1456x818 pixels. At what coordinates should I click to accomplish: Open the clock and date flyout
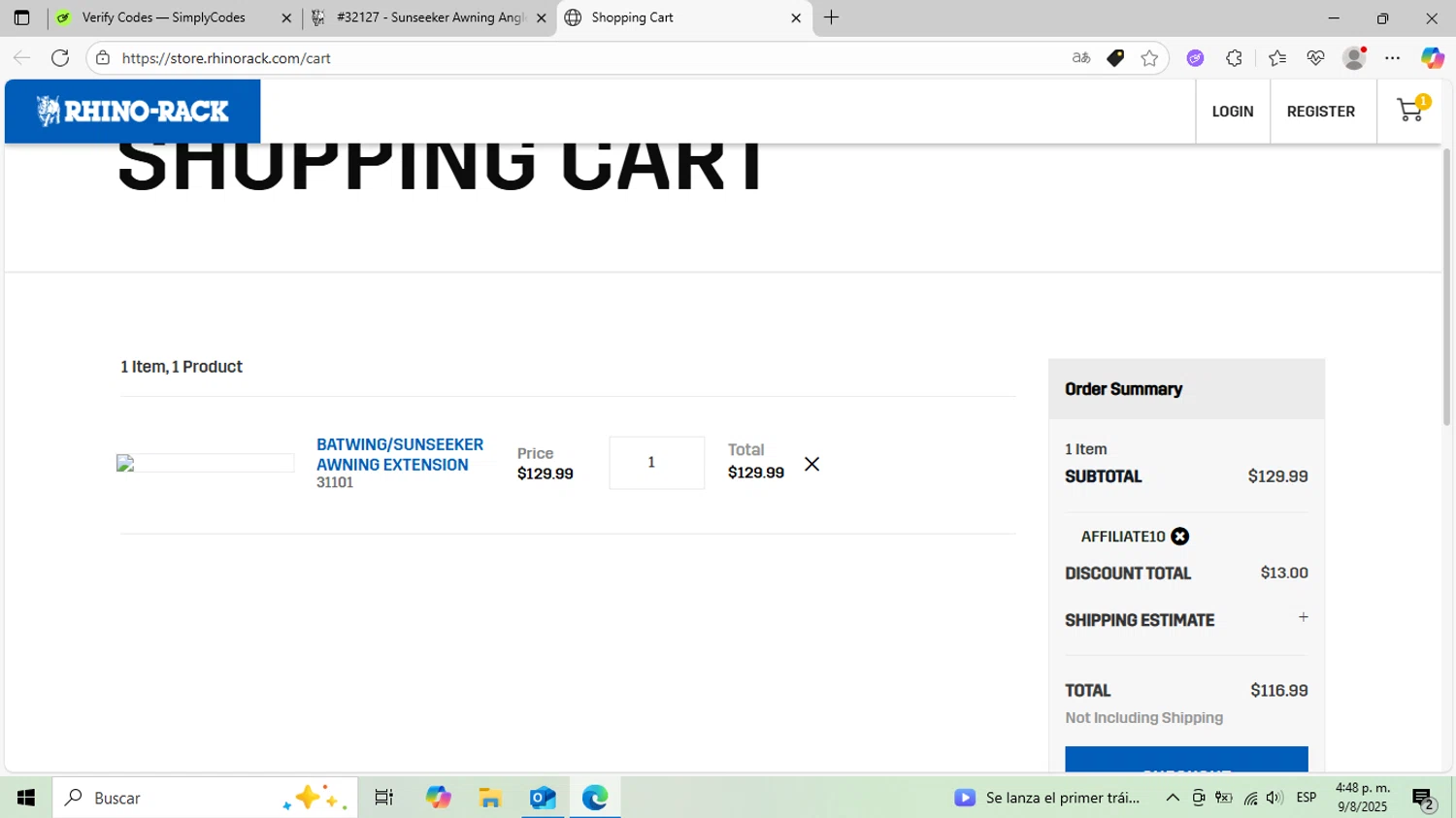coord(1363,798)
